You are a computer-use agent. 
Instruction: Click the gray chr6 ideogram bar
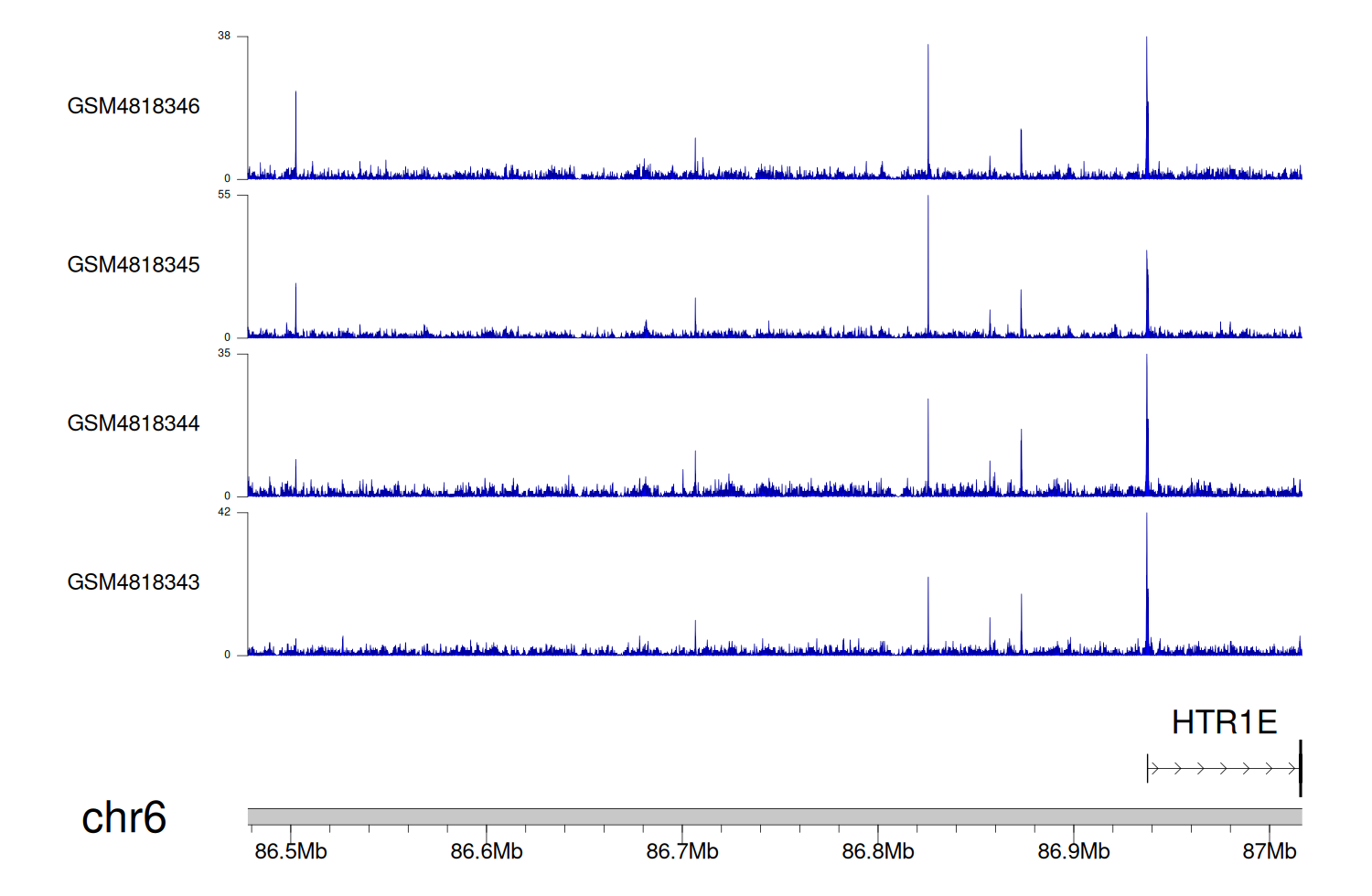click(x=774, y=816)
